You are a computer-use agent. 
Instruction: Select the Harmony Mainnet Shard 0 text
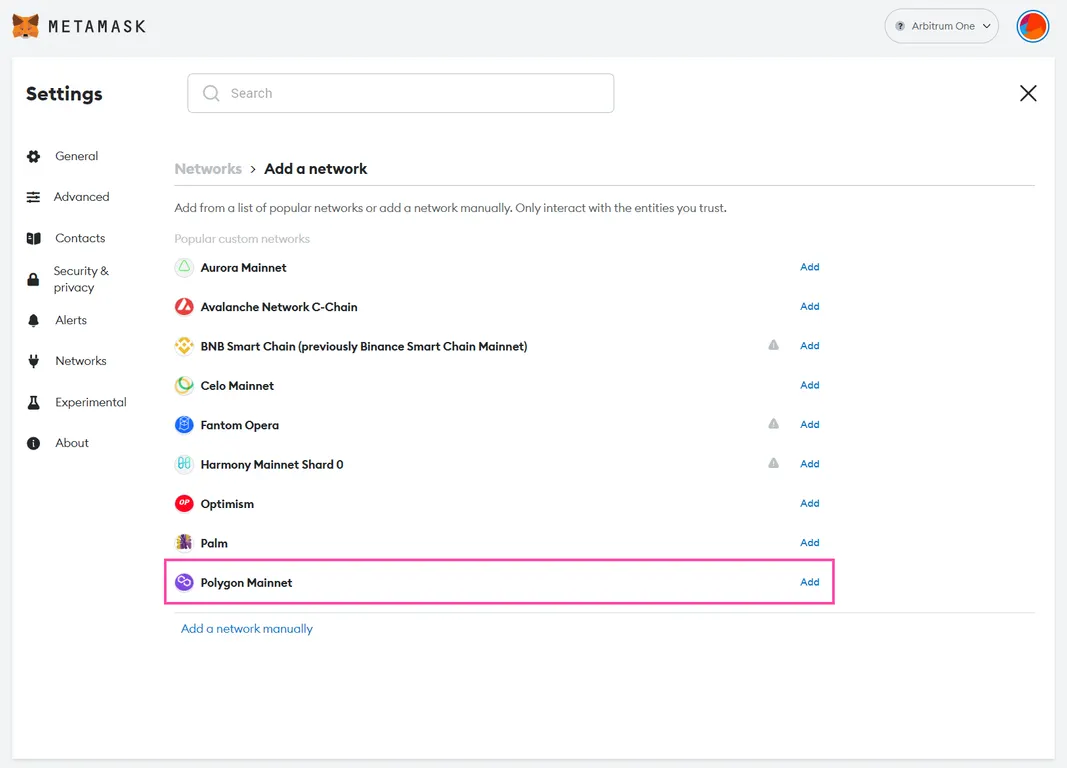coord(272,465)
